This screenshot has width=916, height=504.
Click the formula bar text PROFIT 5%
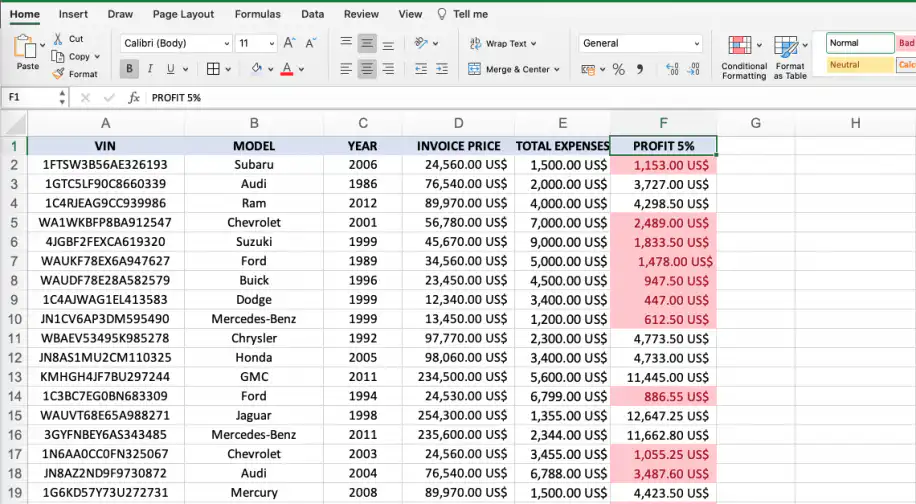(x=176, y=98)
